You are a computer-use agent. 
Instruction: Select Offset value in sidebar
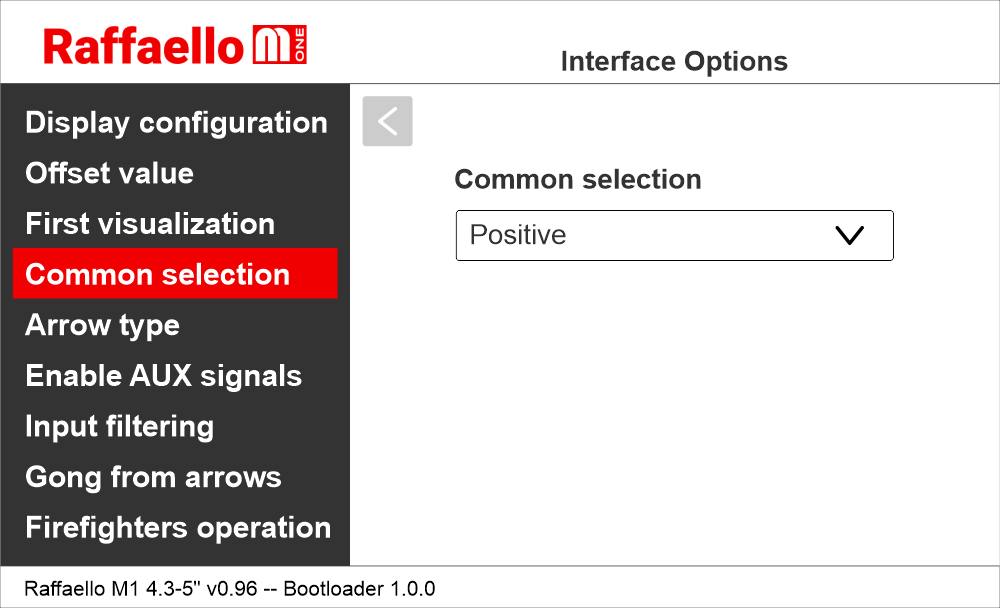click(109, 173)
